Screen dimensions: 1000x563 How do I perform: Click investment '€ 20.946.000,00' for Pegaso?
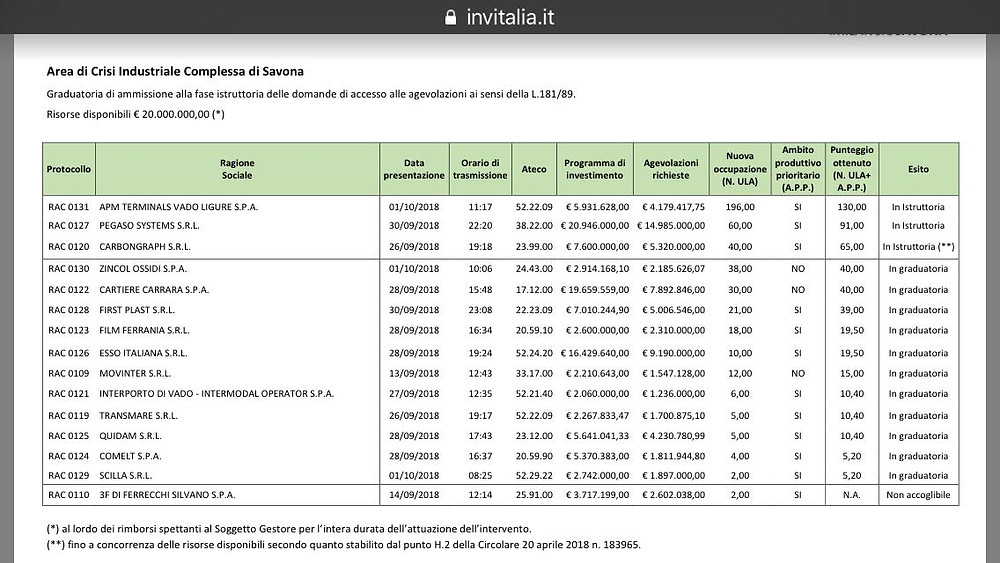coord(594,226)
